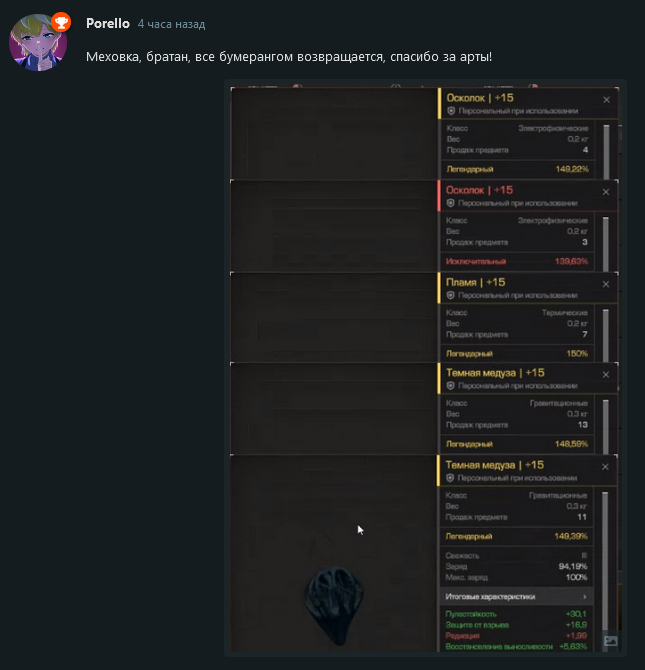Screen dimensions: 645x670
Task: Click shield icon on red Осколок card
Action: pyautogui.click(x=451, y=203)
